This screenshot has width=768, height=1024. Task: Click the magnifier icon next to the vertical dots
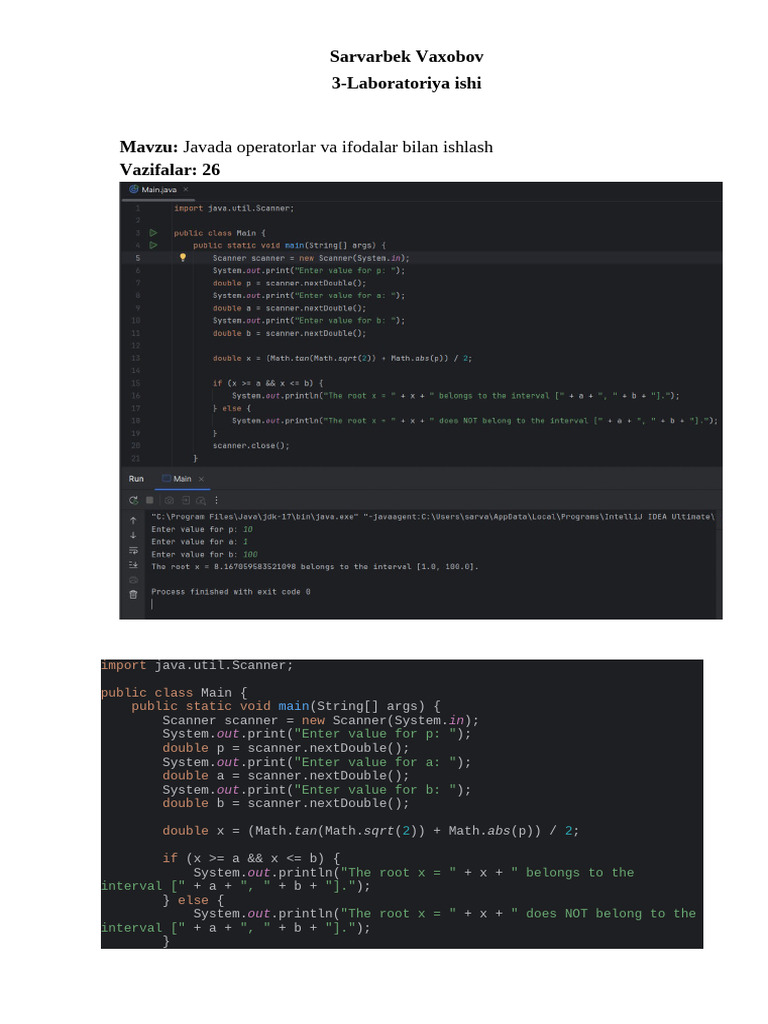pos(200,501)
